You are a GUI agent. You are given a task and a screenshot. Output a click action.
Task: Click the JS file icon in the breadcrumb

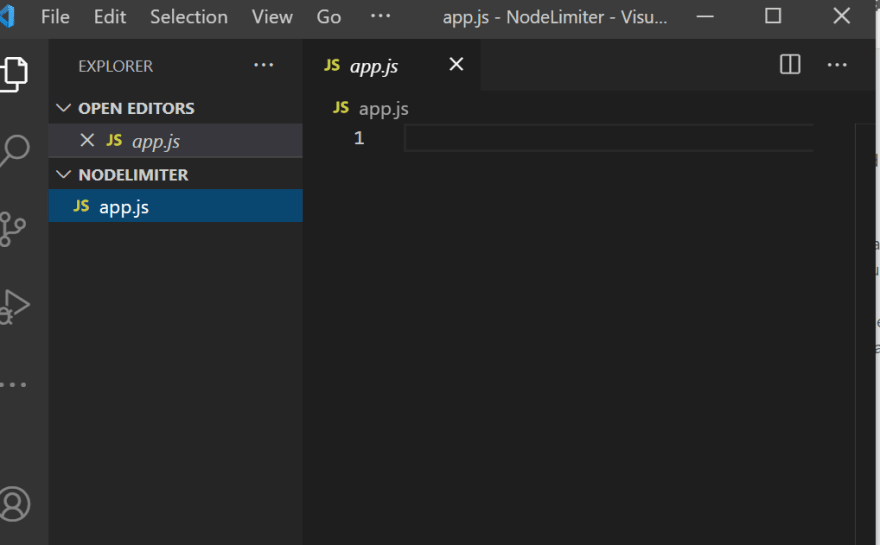pos(341,107)
